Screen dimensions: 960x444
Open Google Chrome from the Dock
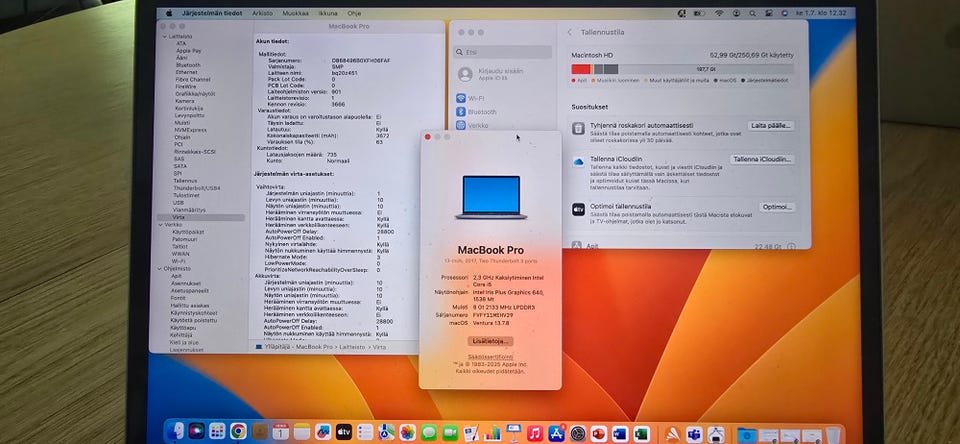238,431
